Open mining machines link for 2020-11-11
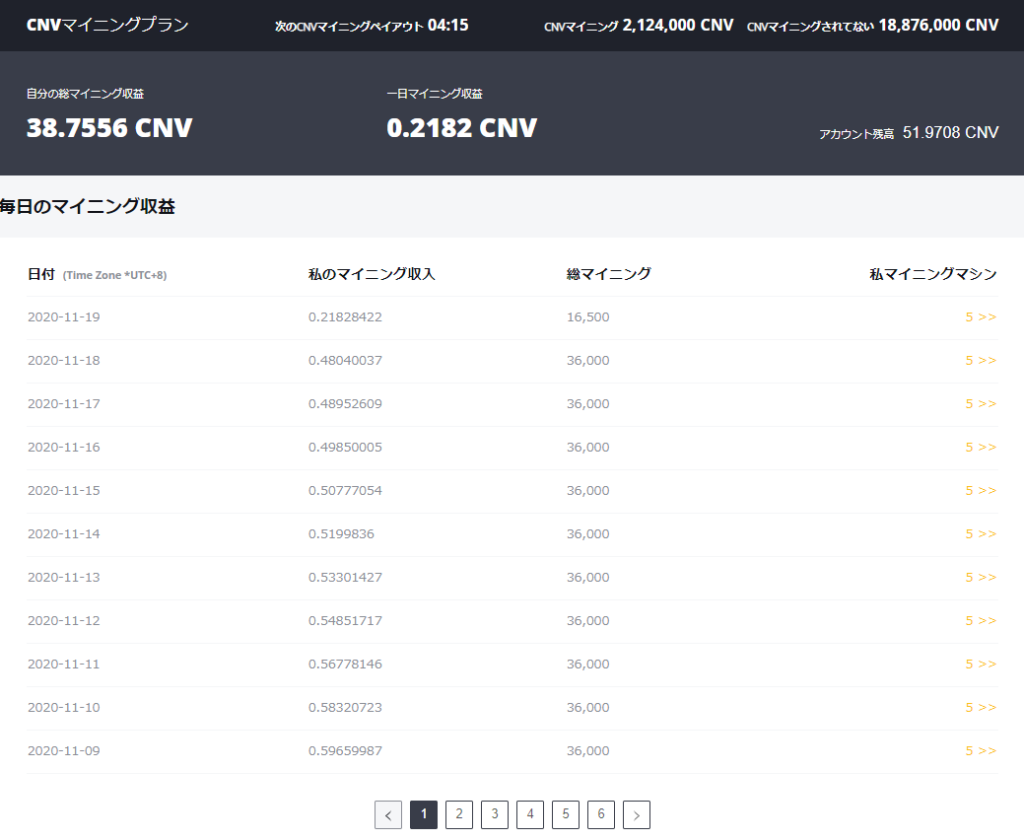The image size is (1024, 840). click(x=981, y=664)
